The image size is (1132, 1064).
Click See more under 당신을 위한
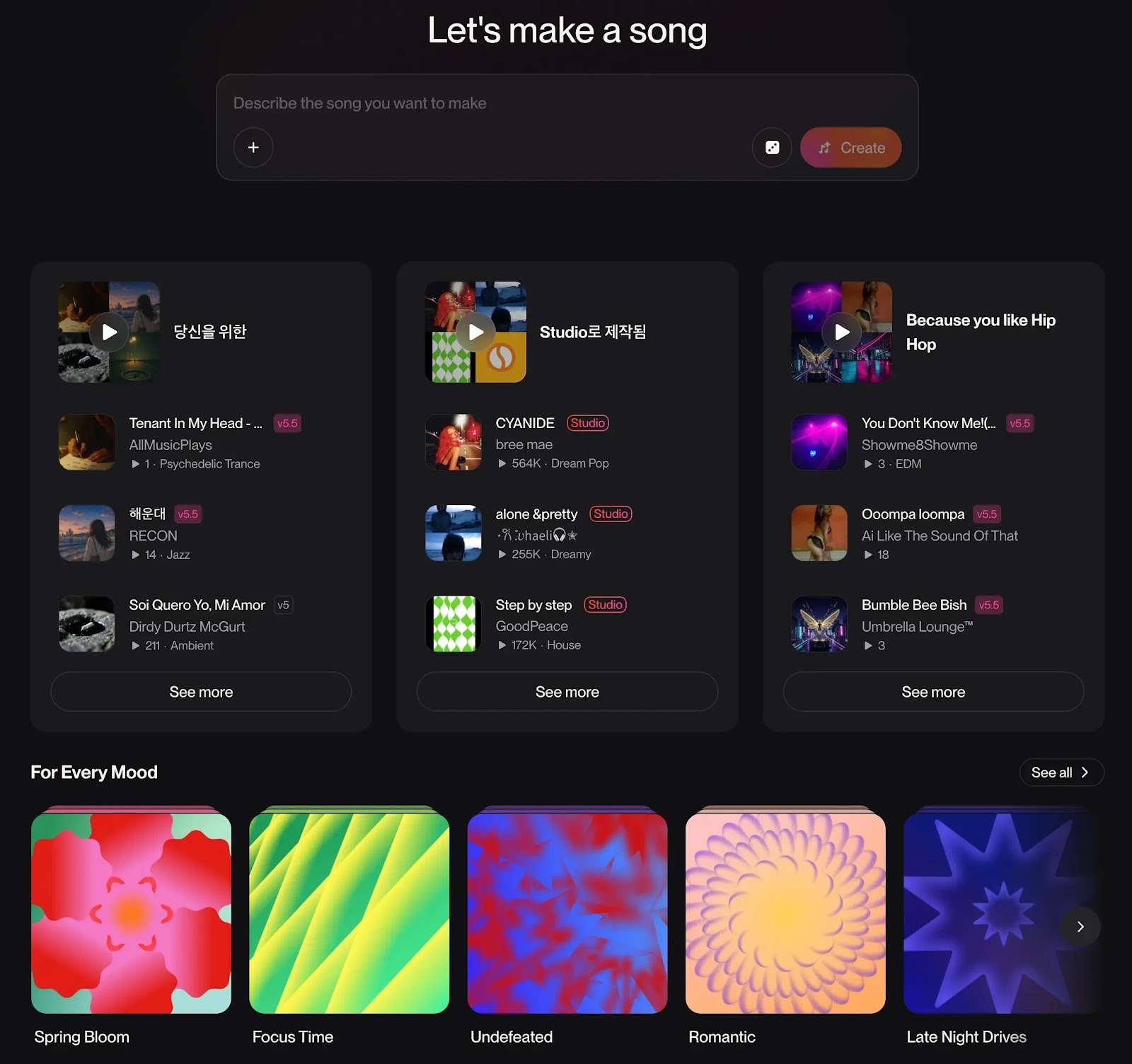pos(201,692)
